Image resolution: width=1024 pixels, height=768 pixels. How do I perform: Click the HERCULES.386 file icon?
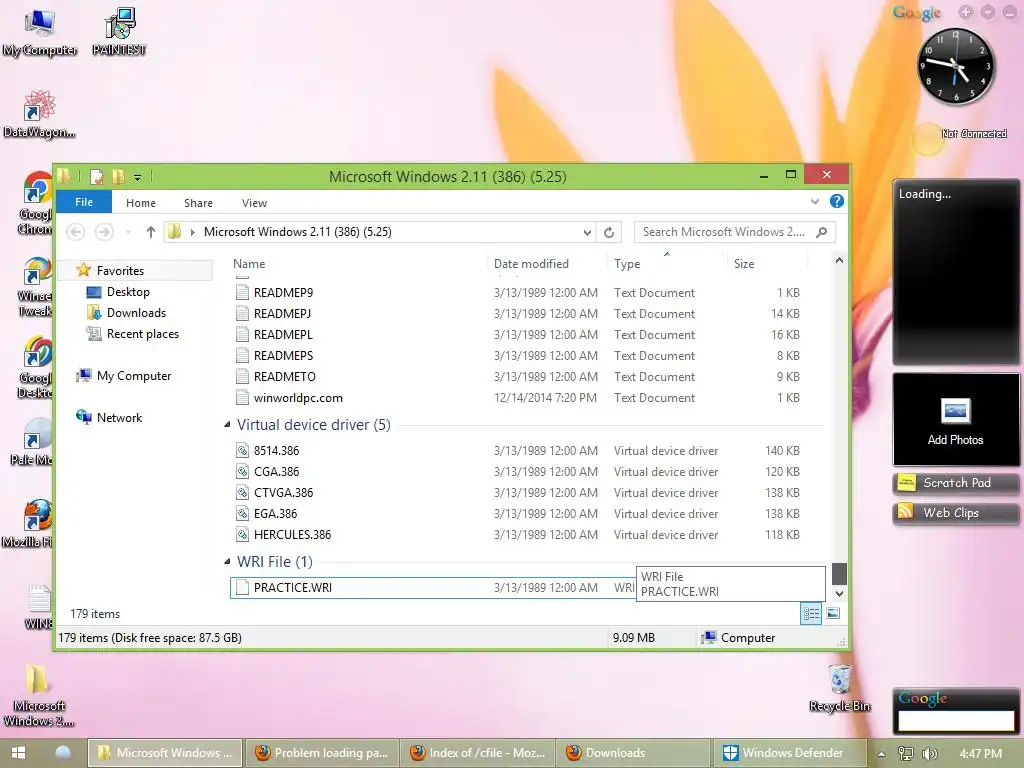click(x=242, y=534)
